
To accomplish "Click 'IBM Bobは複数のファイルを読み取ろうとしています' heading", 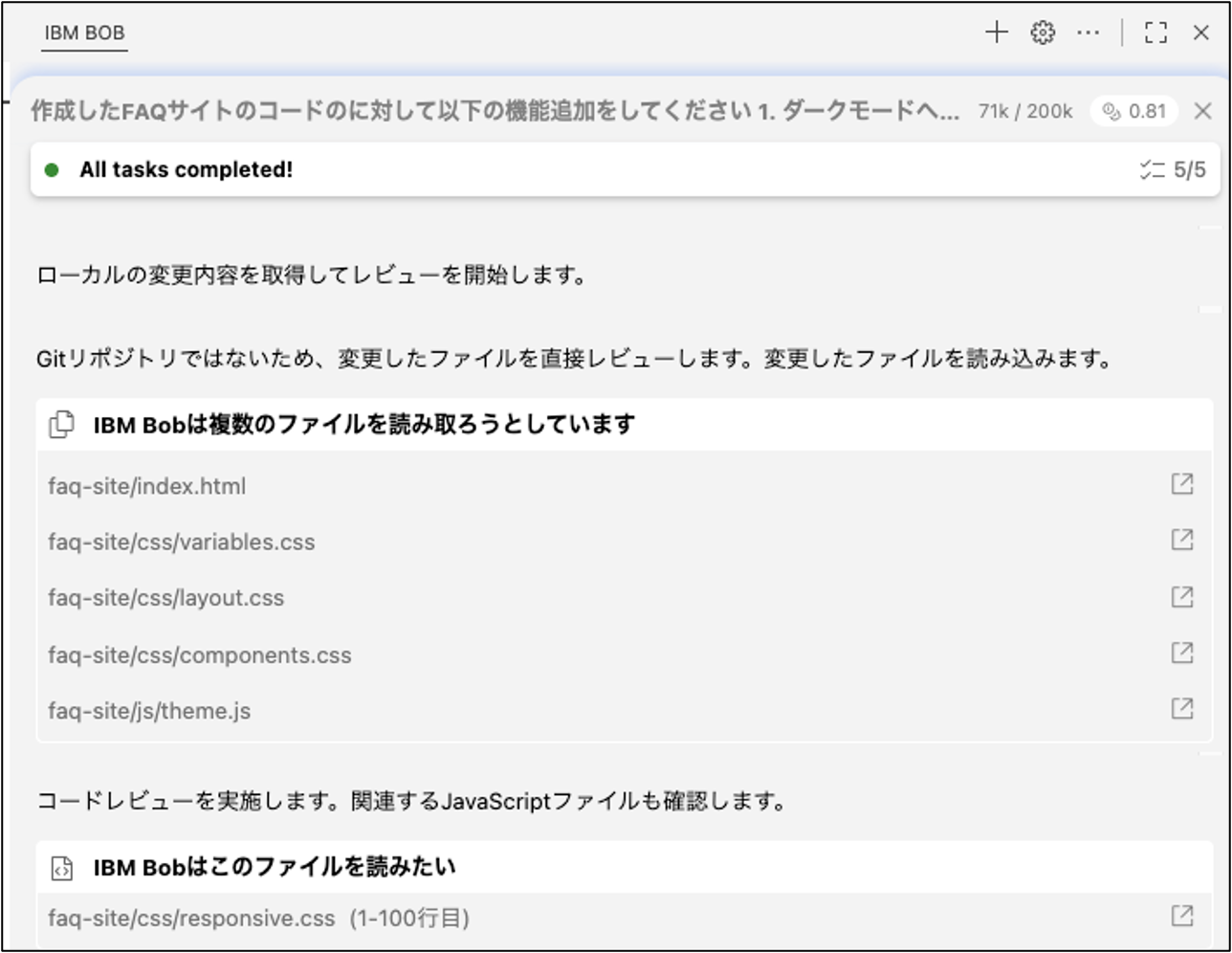I will coord(363,424).
